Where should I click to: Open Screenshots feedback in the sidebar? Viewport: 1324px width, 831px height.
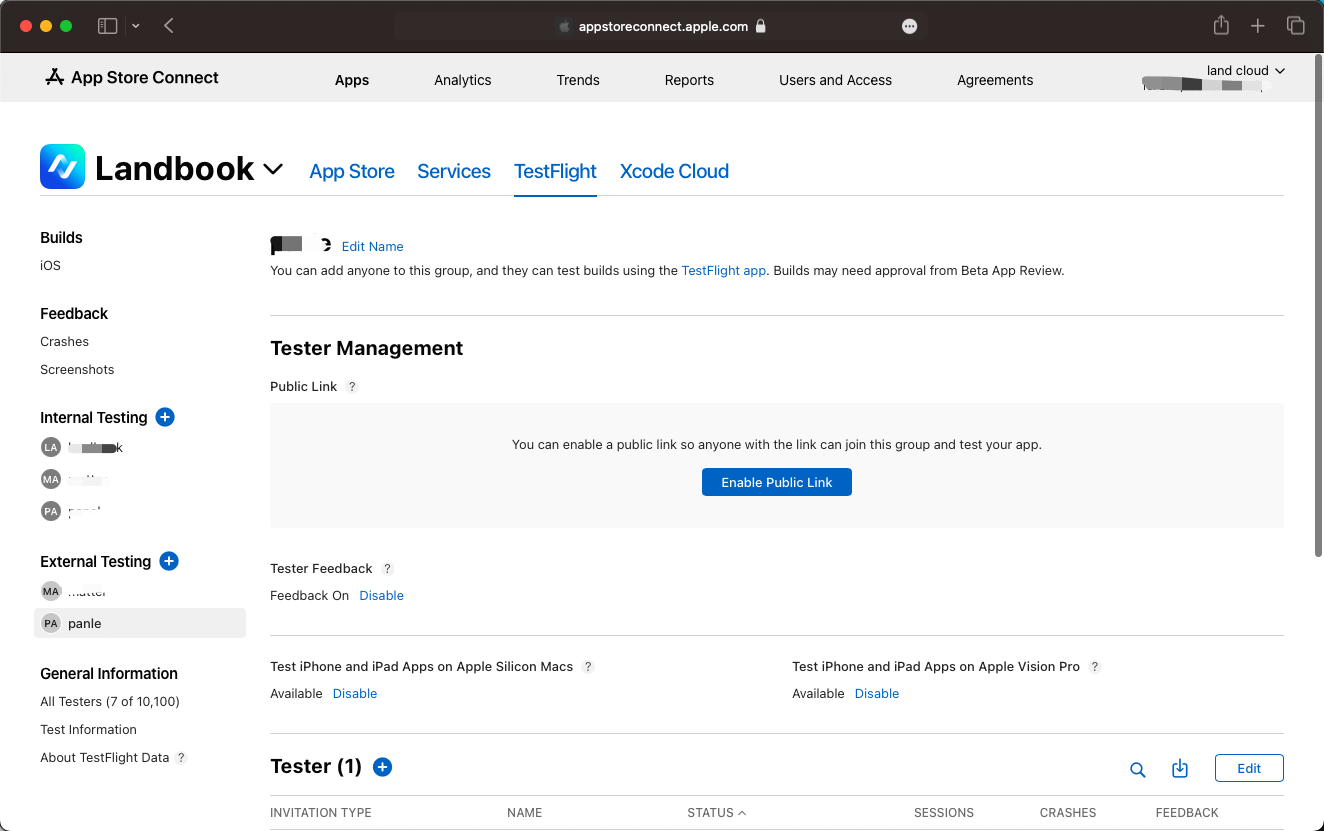click(x=77, y=370)
